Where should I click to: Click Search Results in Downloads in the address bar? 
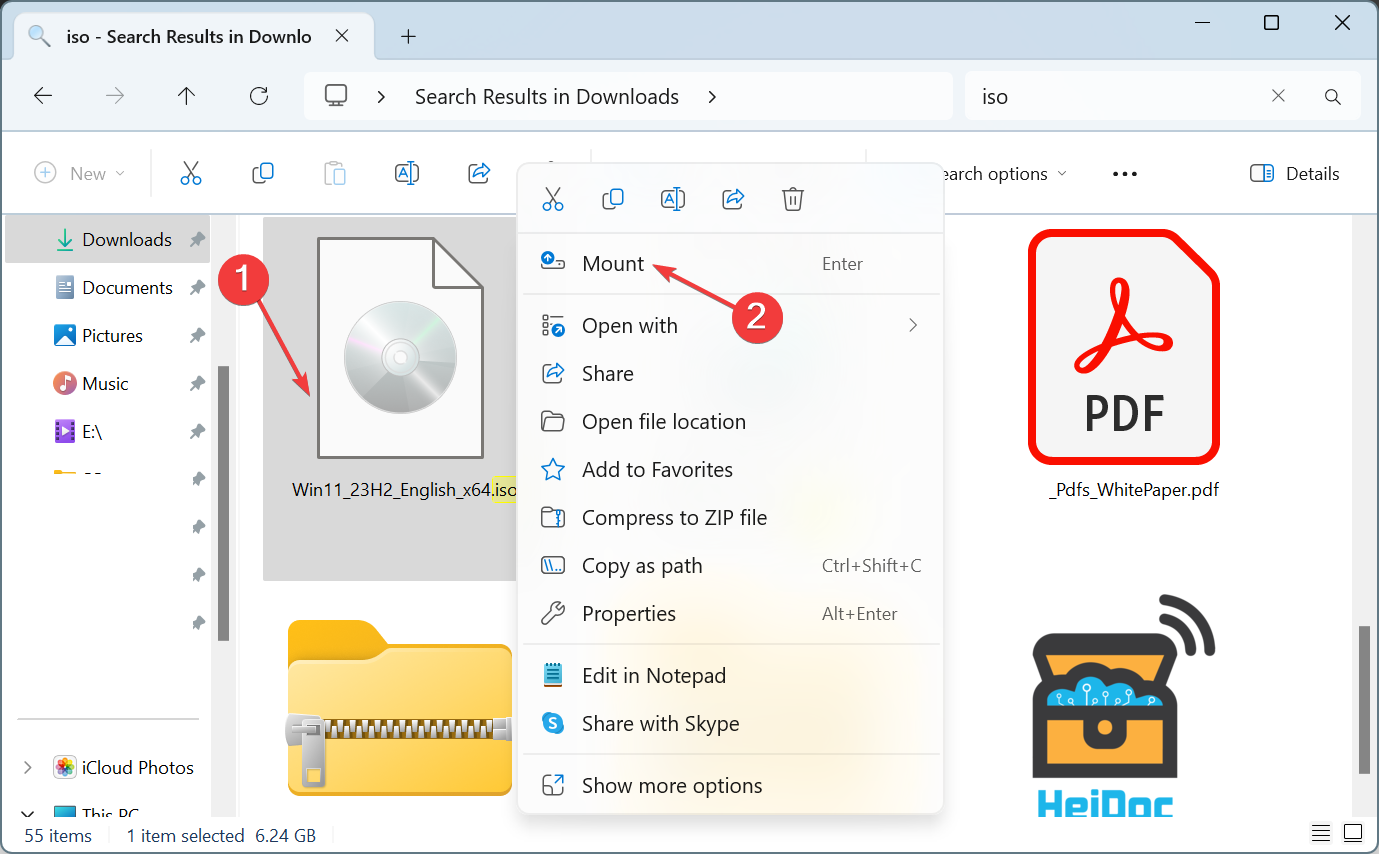click(547, 97)
